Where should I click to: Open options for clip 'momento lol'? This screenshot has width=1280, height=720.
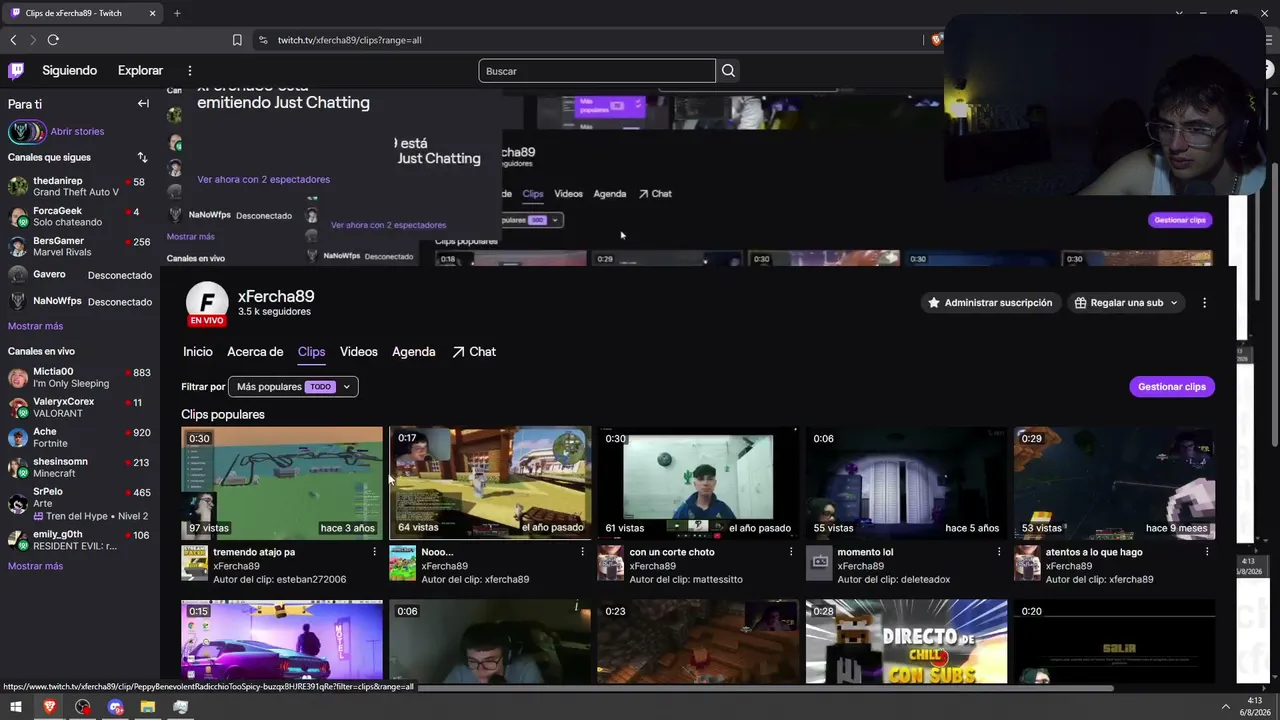click(x=999, y=552)
